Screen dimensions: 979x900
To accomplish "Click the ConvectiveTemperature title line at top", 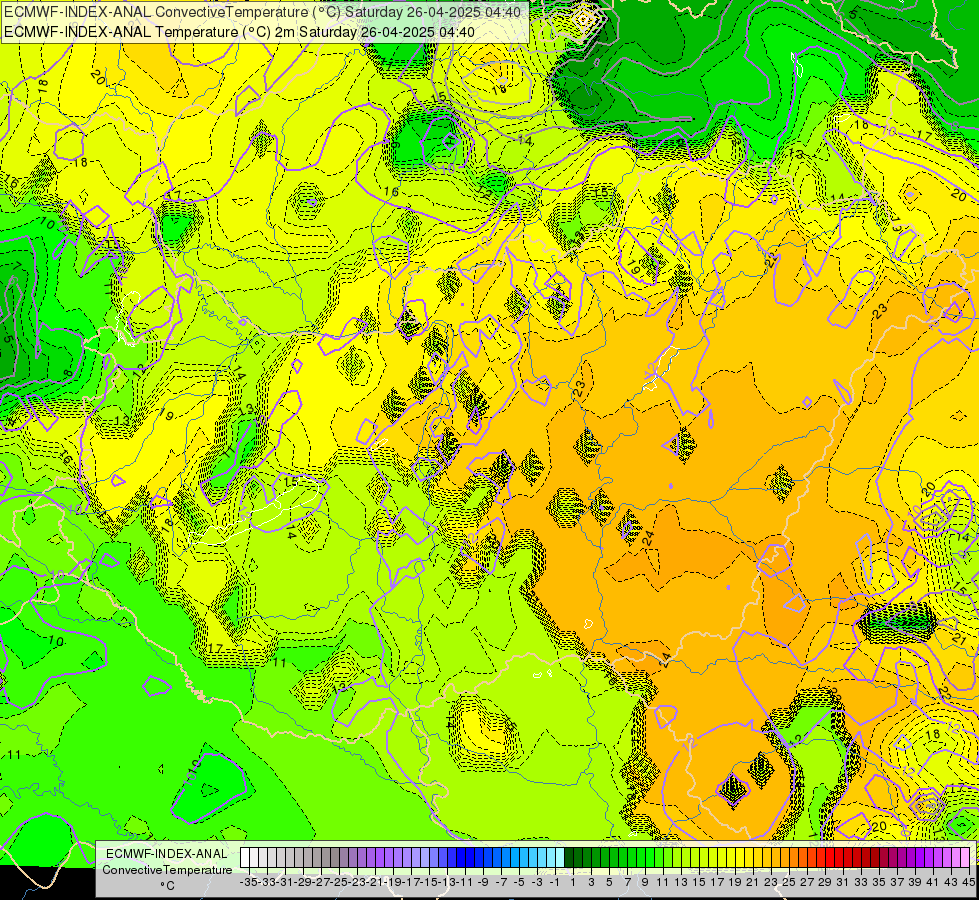I will pyautogui.click(x=262, y=12).
